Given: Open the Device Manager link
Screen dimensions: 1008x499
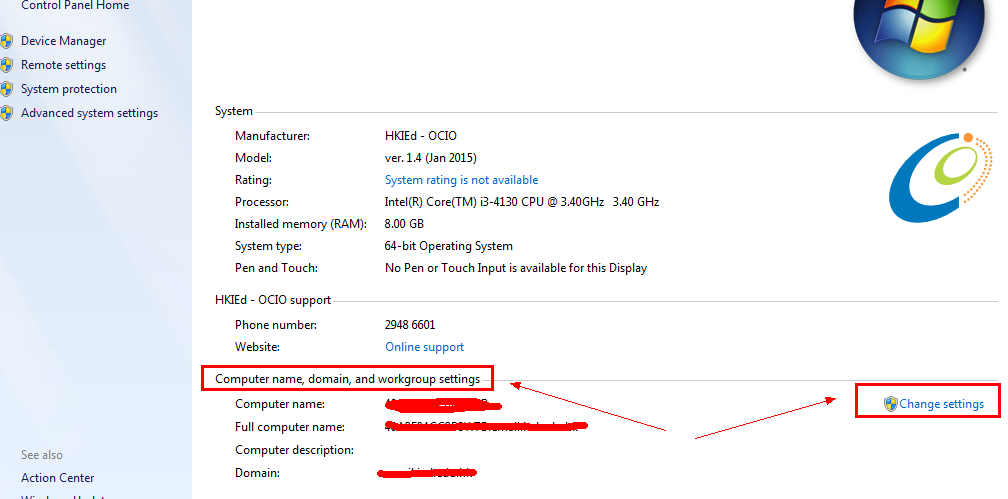Looking at the screenshot, I should (63, 41).
